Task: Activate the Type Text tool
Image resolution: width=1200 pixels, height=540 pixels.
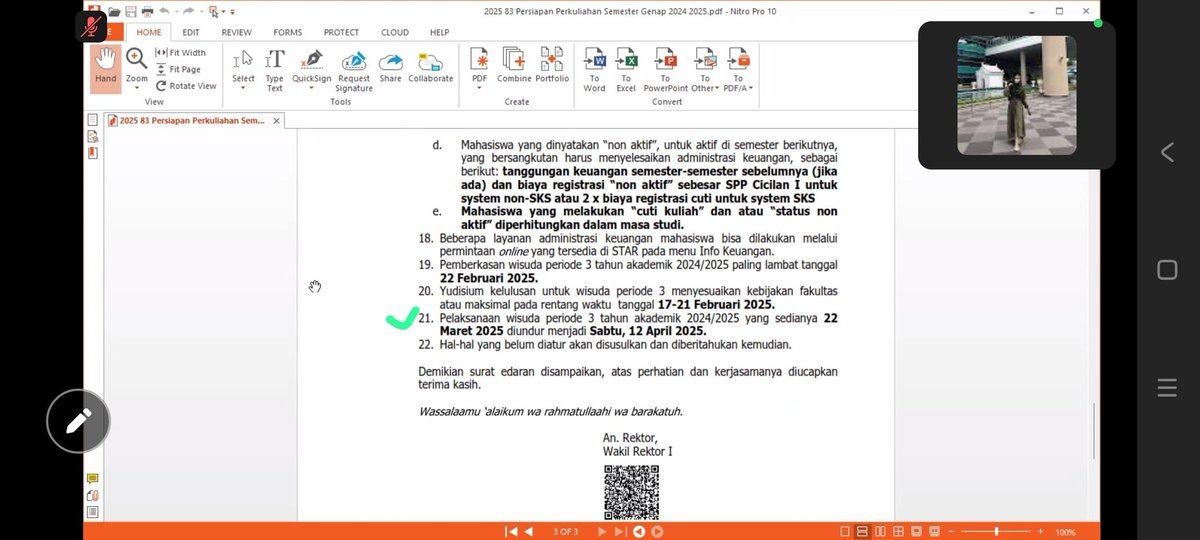Action: (x=275, y=69)
